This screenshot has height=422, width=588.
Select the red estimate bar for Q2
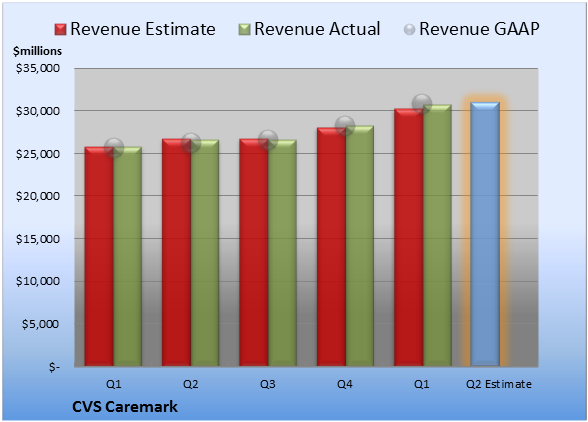176,252
